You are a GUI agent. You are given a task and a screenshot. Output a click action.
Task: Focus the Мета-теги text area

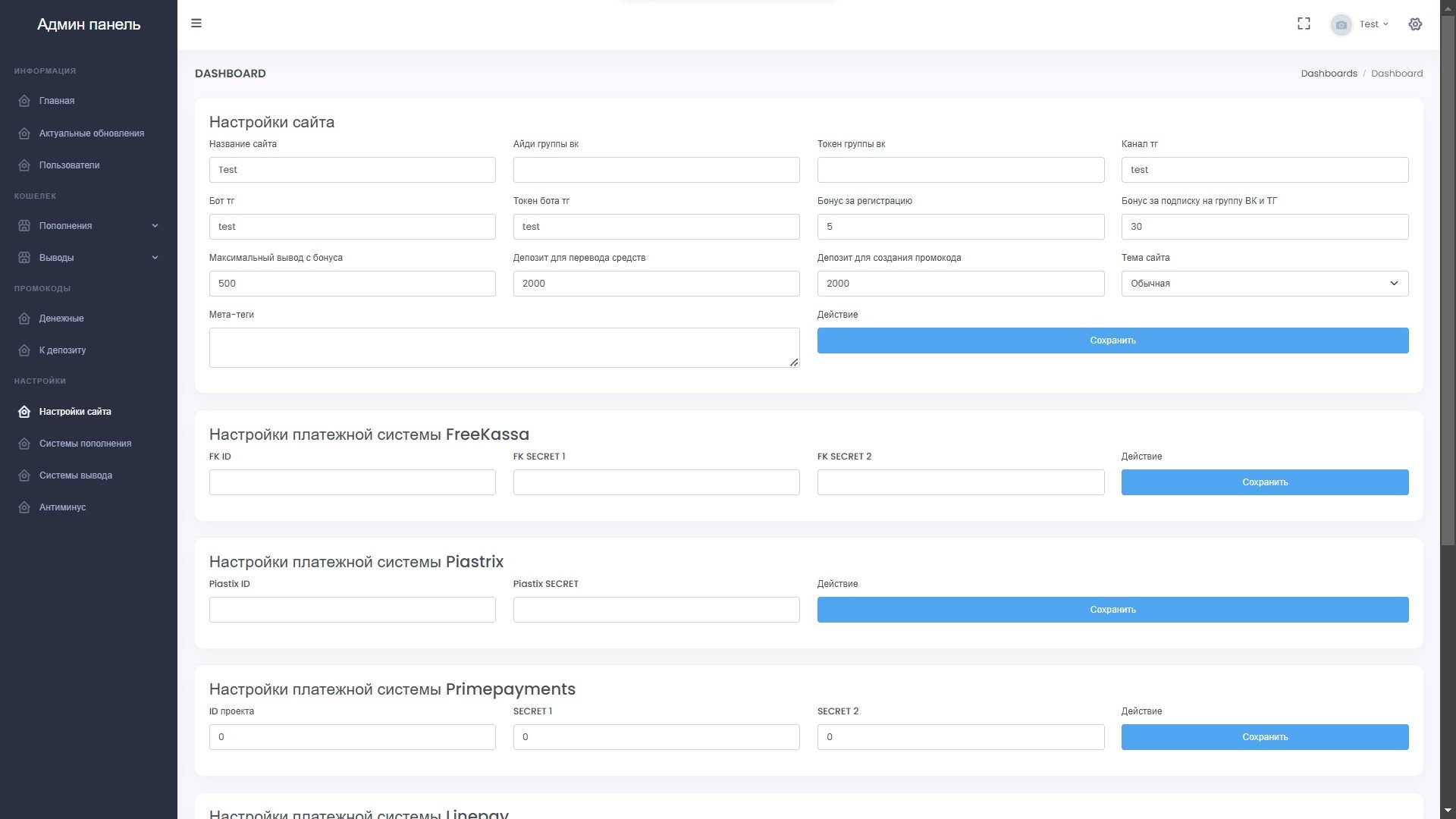504,348
